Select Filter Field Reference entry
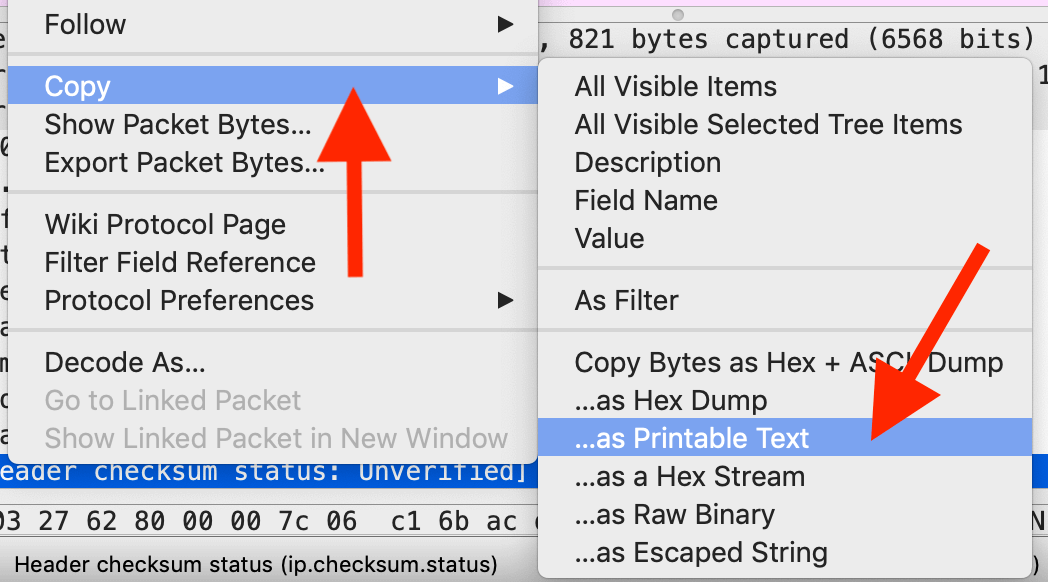 click(x=180, y=263)
